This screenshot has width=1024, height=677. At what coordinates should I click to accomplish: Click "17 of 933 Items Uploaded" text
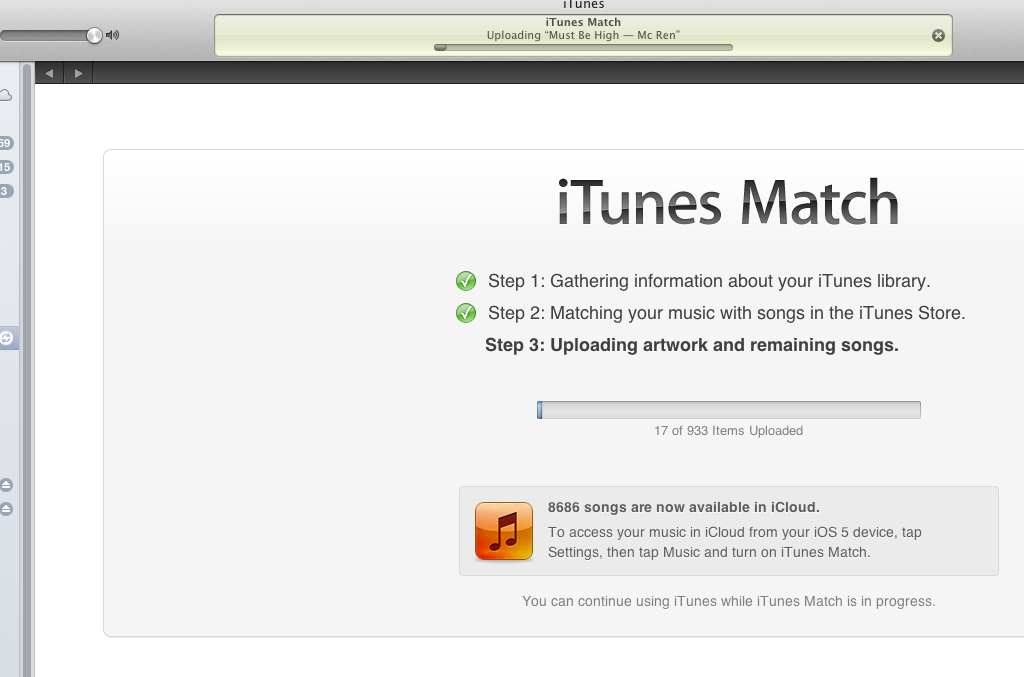(729, 431)
